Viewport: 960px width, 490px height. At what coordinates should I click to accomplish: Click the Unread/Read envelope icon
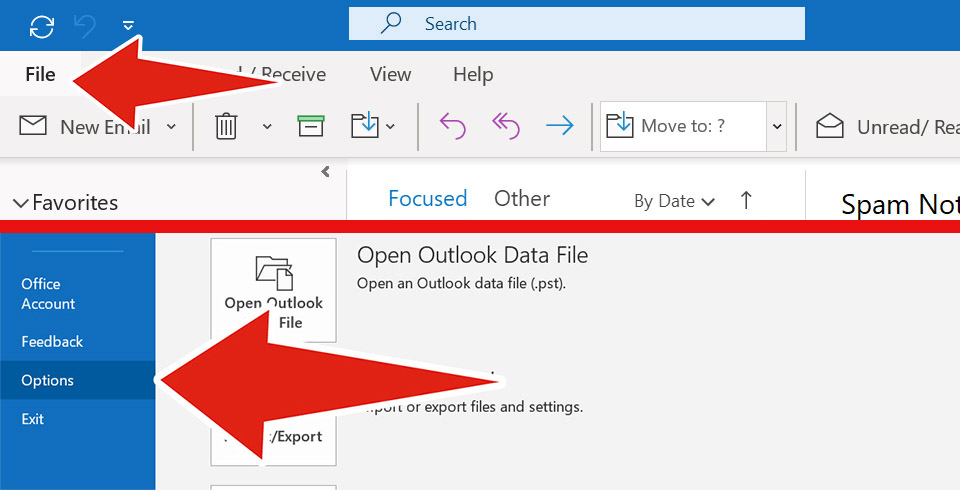830,126
